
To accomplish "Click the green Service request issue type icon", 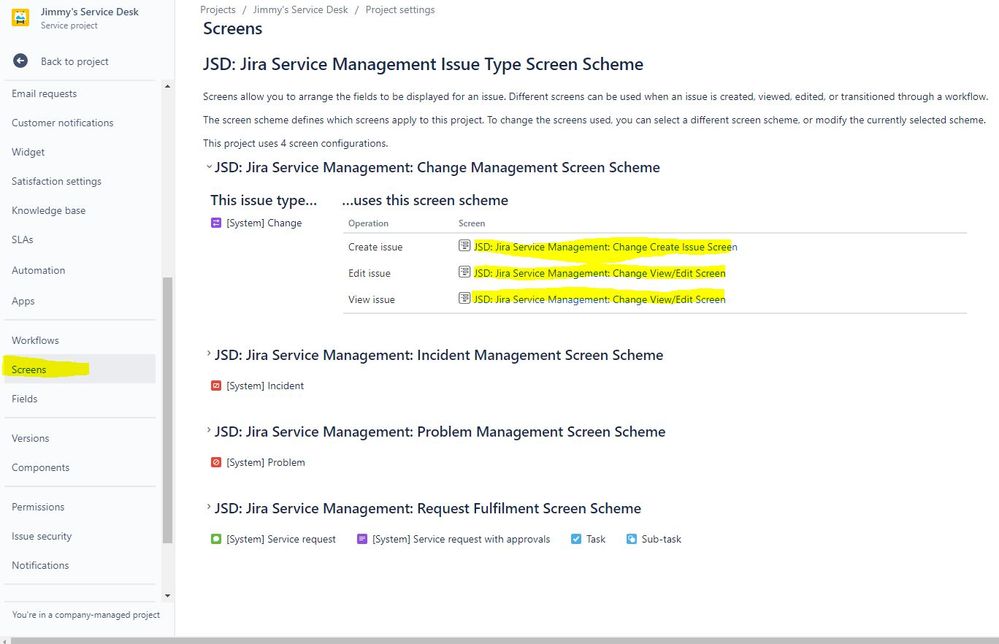I will (216, 539).
